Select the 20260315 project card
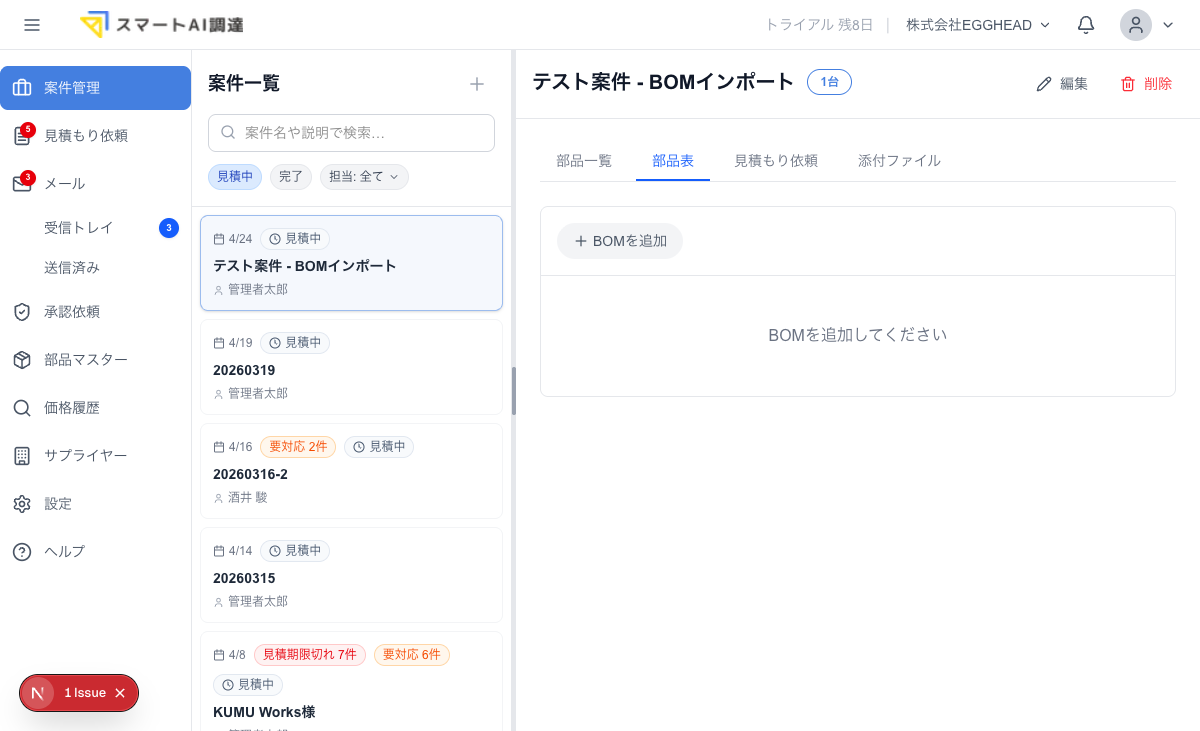Viewport: 1200px width, 731px height. point(351,575)
